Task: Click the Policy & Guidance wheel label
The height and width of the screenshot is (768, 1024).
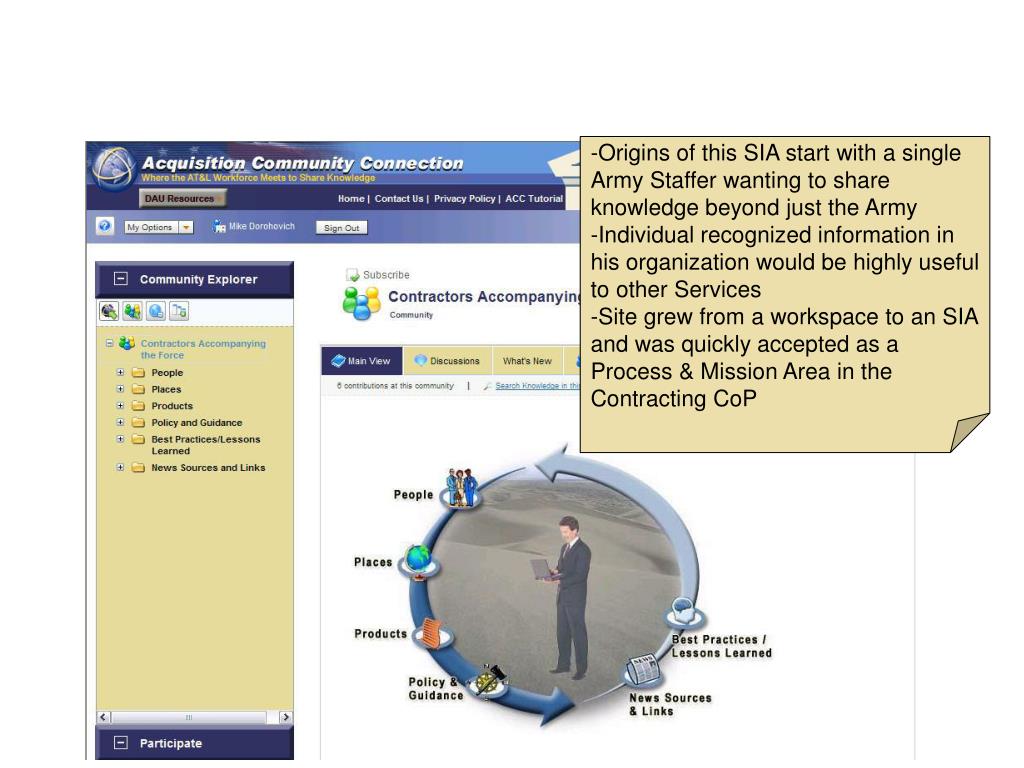Action: (436, 689)
